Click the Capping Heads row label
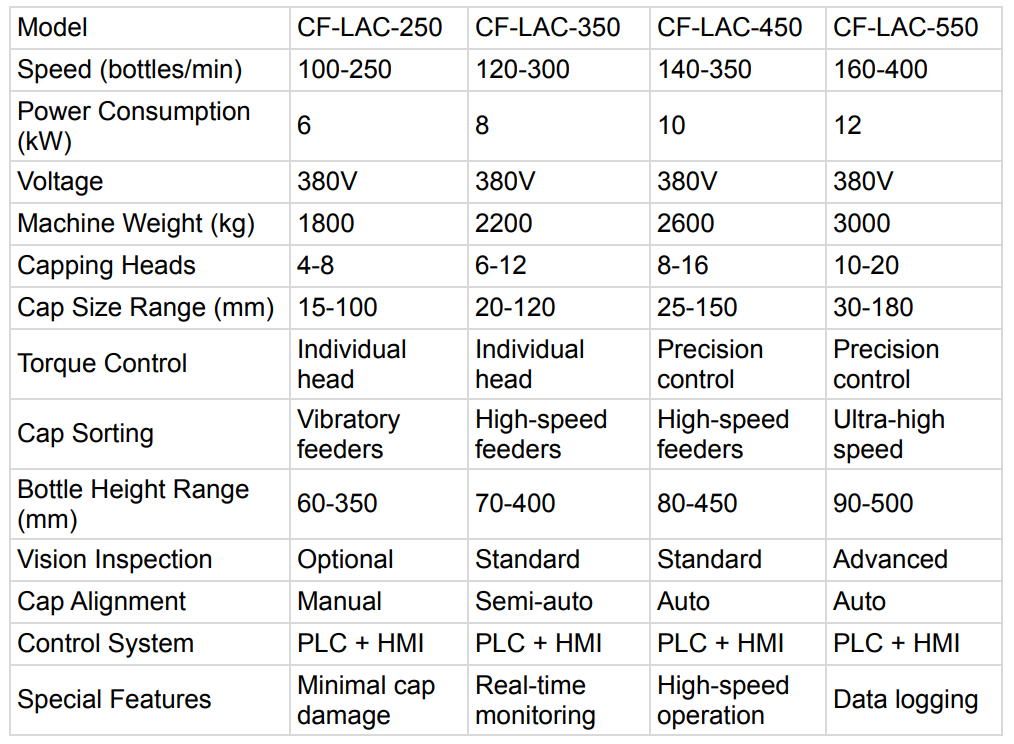This screenshot has width=1014, height=744. point(107,266)
